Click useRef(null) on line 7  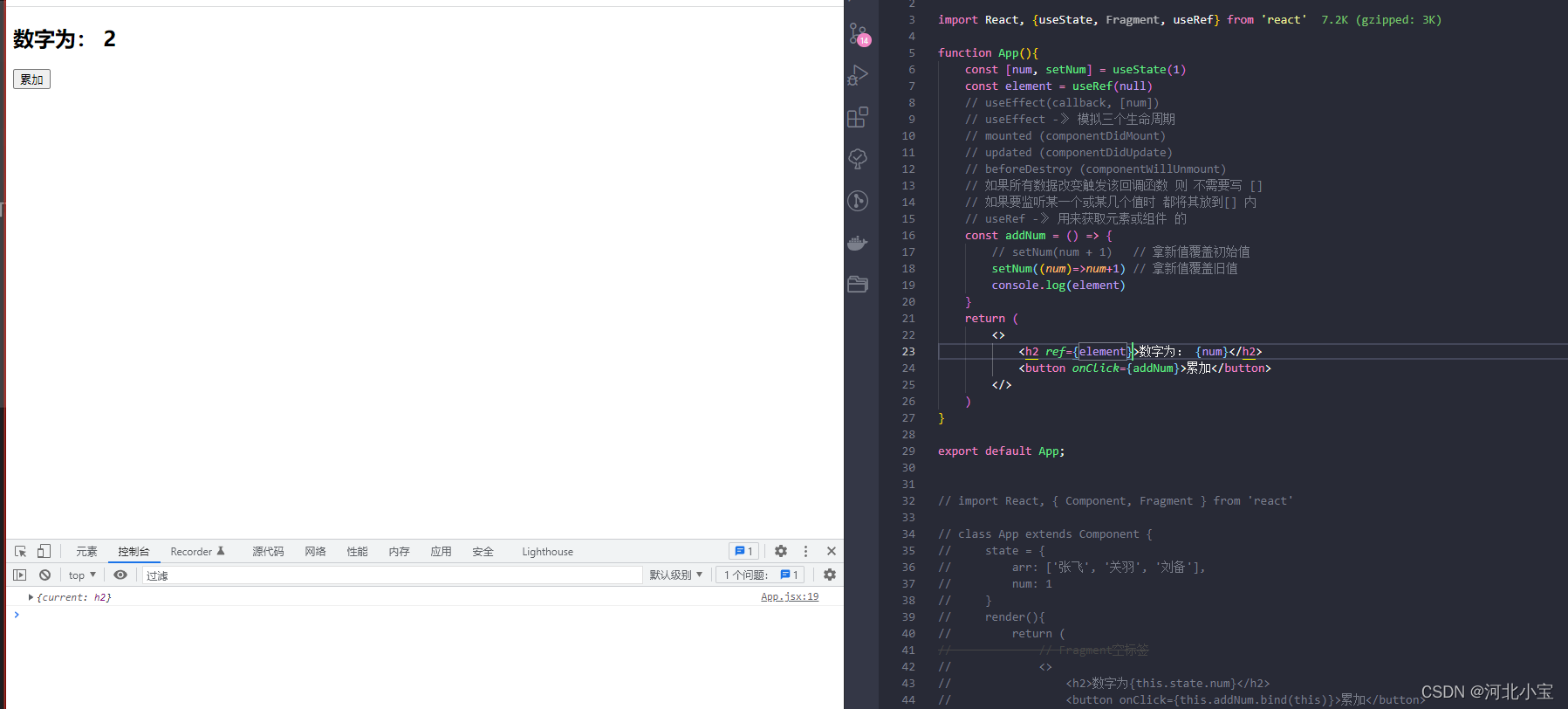[x=1113, y=86]
